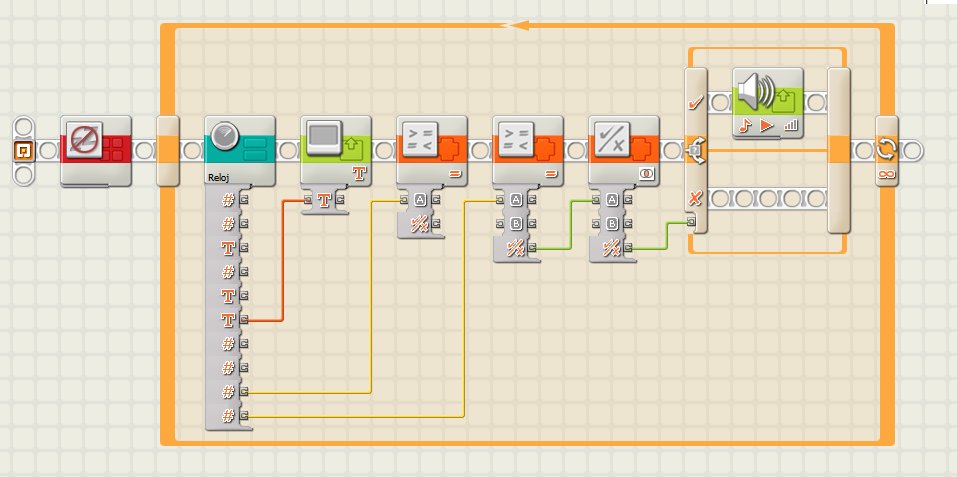Click the loop start bar

(168, 151)
